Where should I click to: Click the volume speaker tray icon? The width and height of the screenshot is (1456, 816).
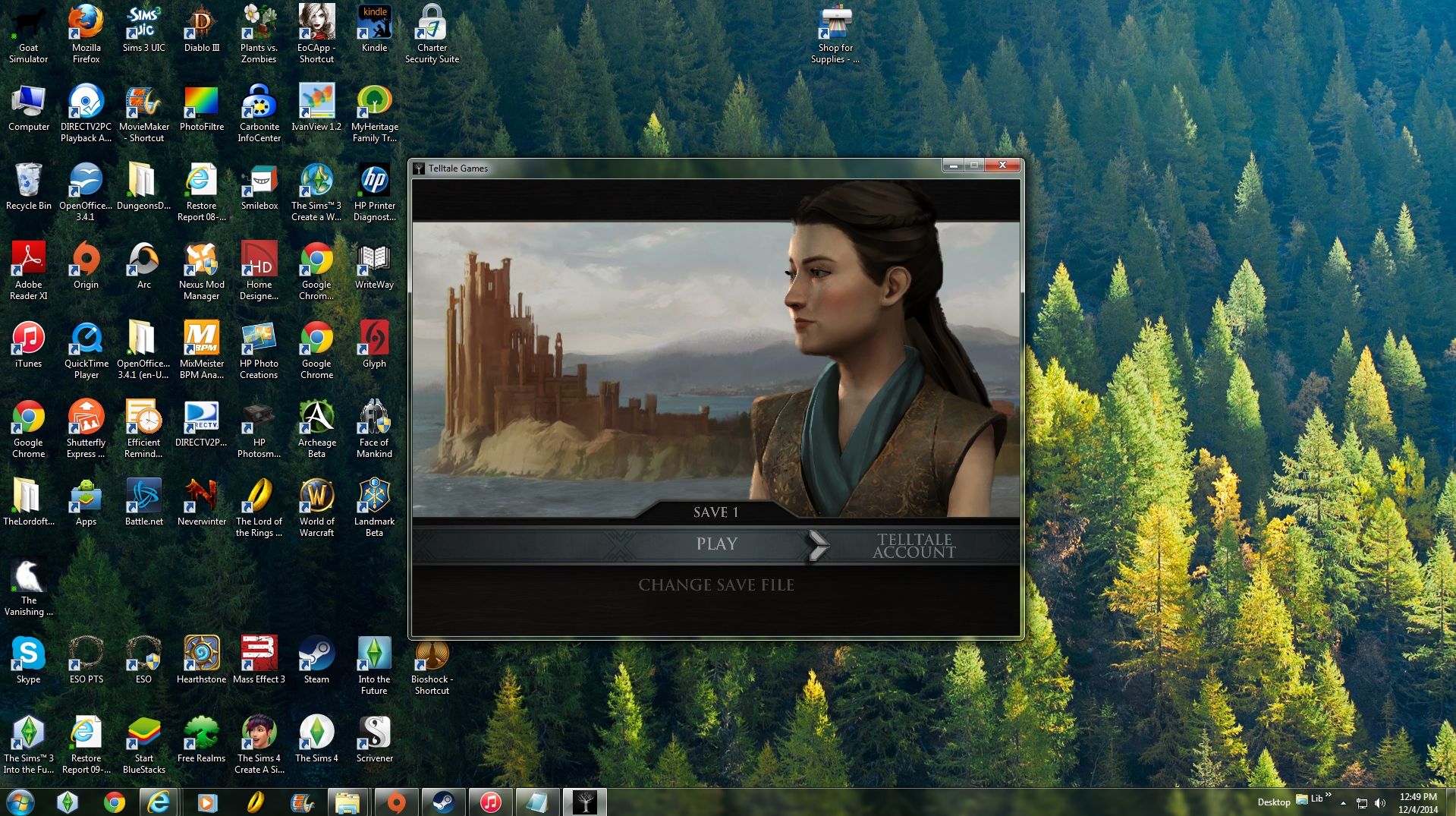(x=1380, y=803)
